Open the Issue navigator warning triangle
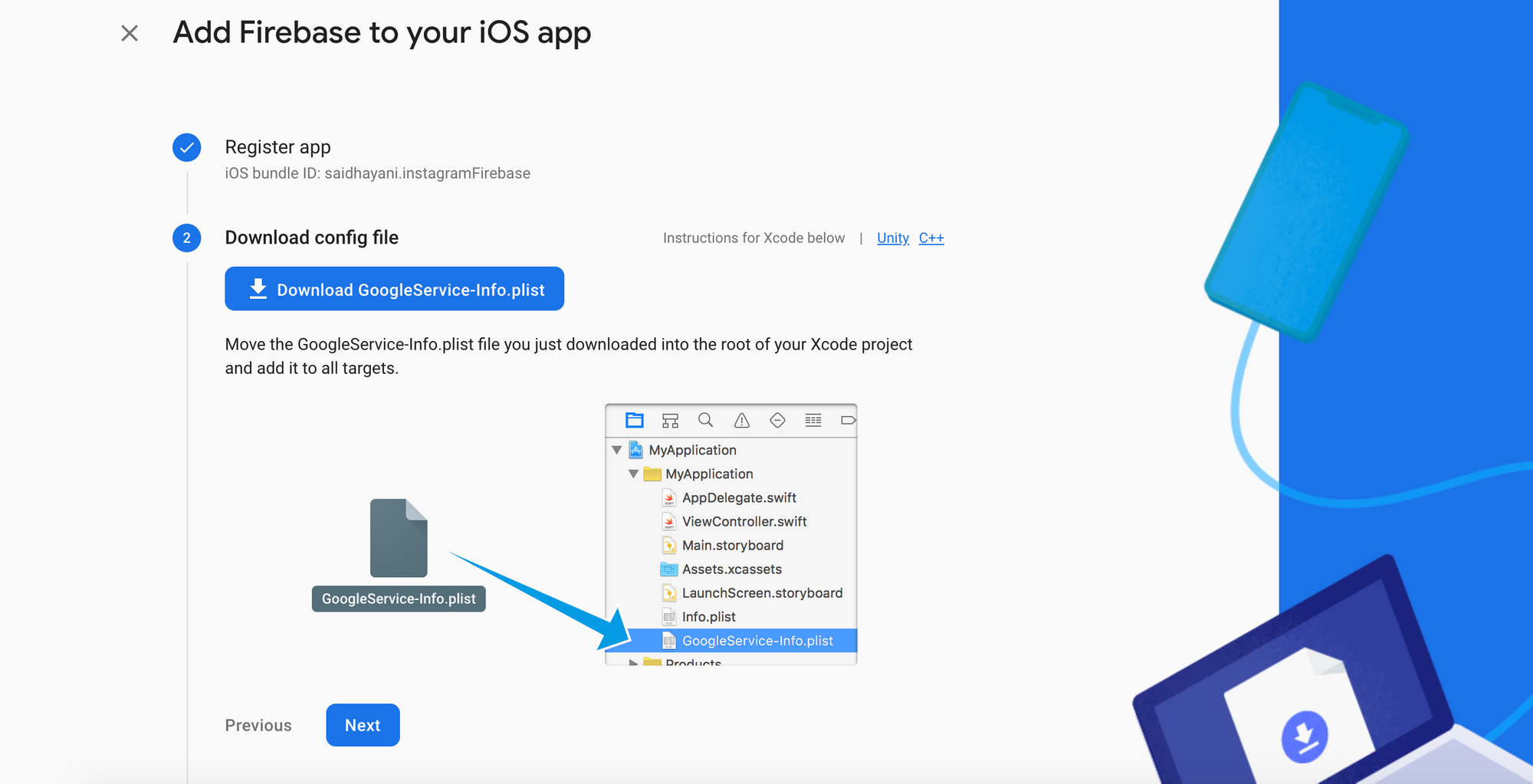Screen dimensions: 1533x784 point(740,420)
